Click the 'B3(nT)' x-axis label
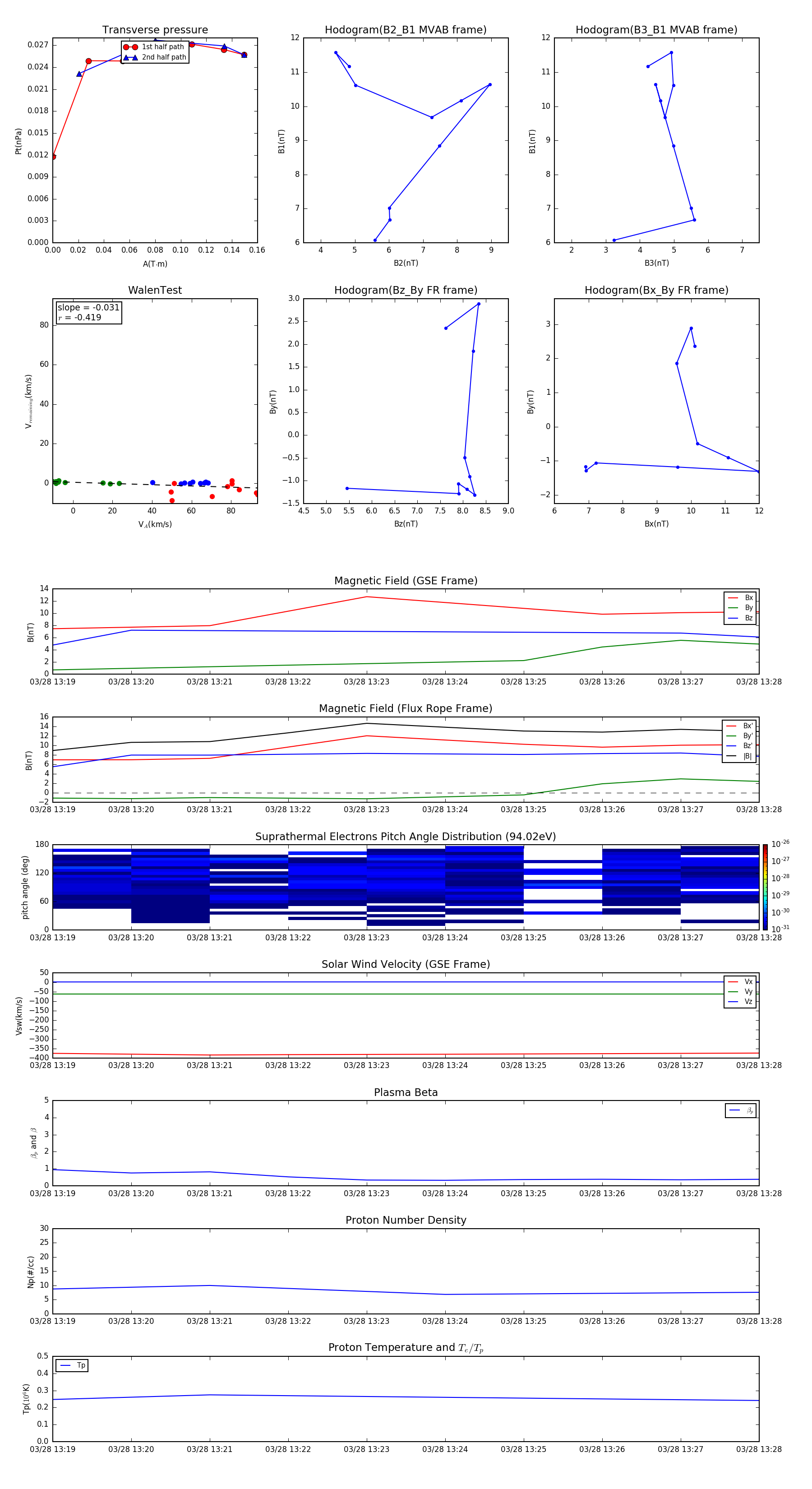The height and width of the screenshot is (1489, 812). pos(656,263)
